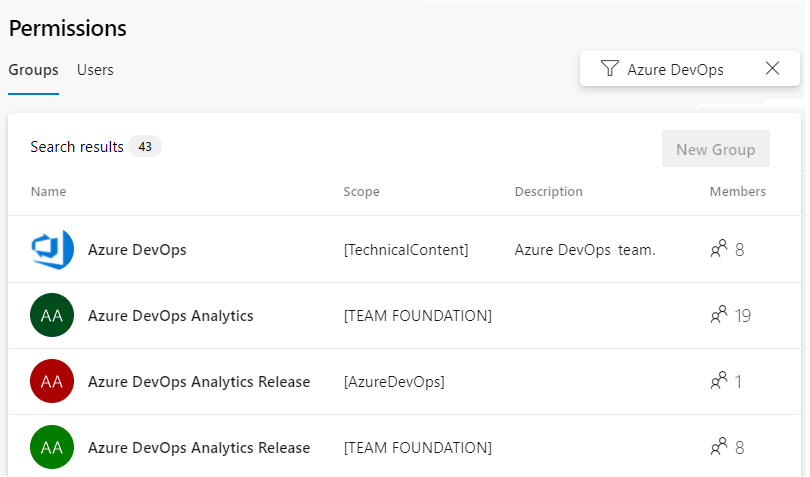Click the [AzureDevOps] scope cell
This screenshot has width=810, height=477.
pyautogui.click(x=394, y=382)
